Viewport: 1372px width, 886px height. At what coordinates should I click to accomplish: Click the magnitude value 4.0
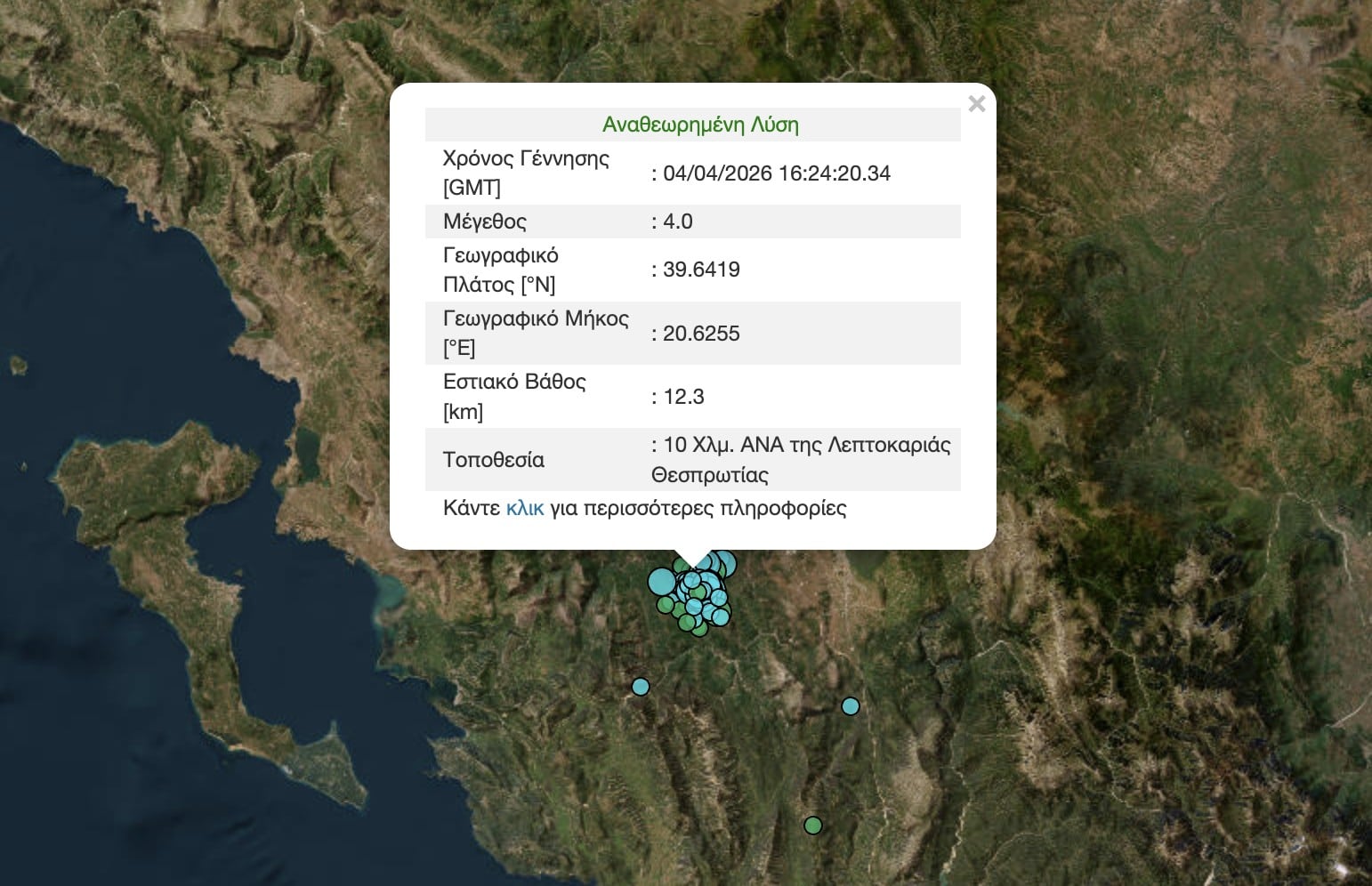(678, 221)
